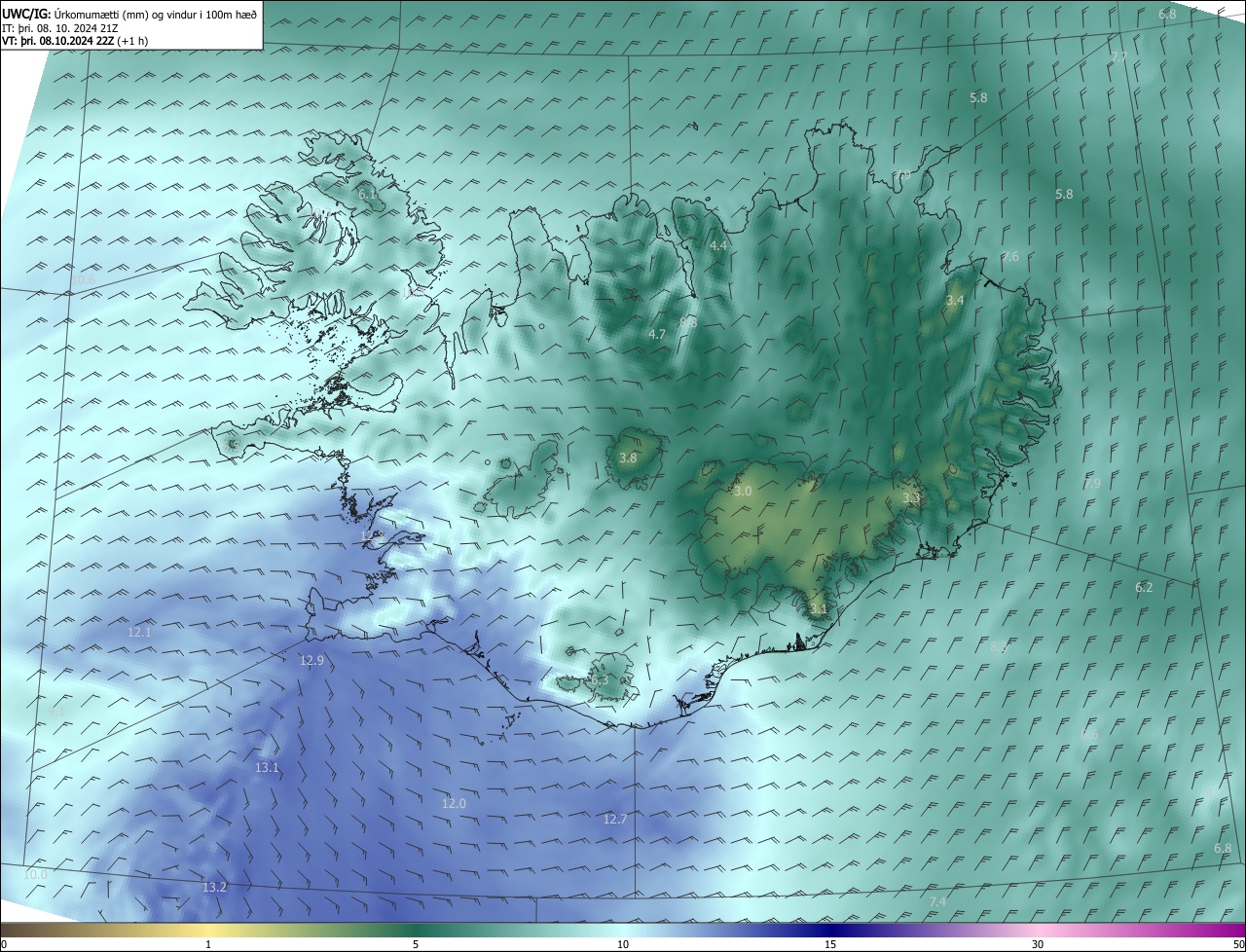Viewport: 1246px width, 952px height.
Task: Select the 12.1 value label
Action: [x=139, y=632]
